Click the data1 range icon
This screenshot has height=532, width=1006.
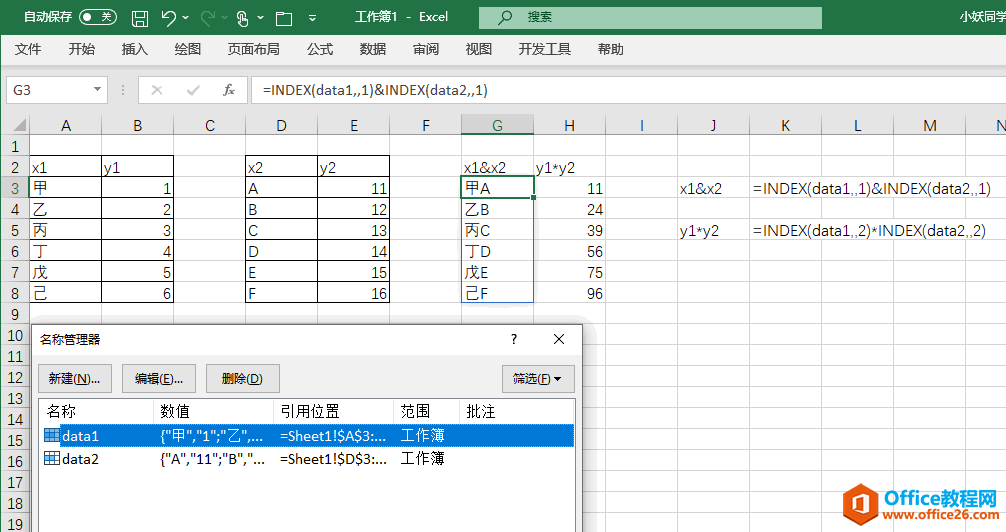pos(52,435)
